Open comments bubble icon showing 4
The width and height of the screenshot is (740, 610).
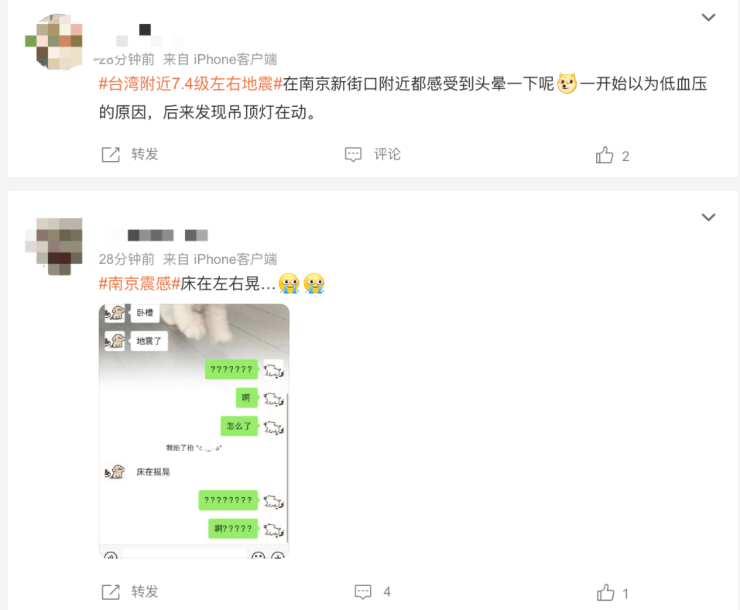[363, 592]
